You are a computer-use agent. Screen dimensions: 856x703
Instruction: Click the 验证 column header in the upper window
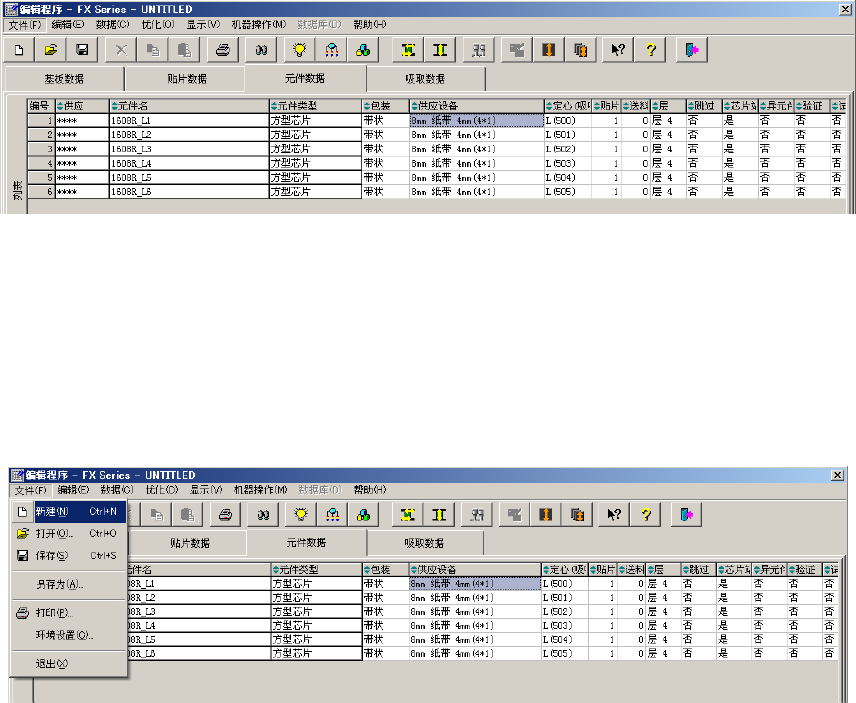coord(812,106)
